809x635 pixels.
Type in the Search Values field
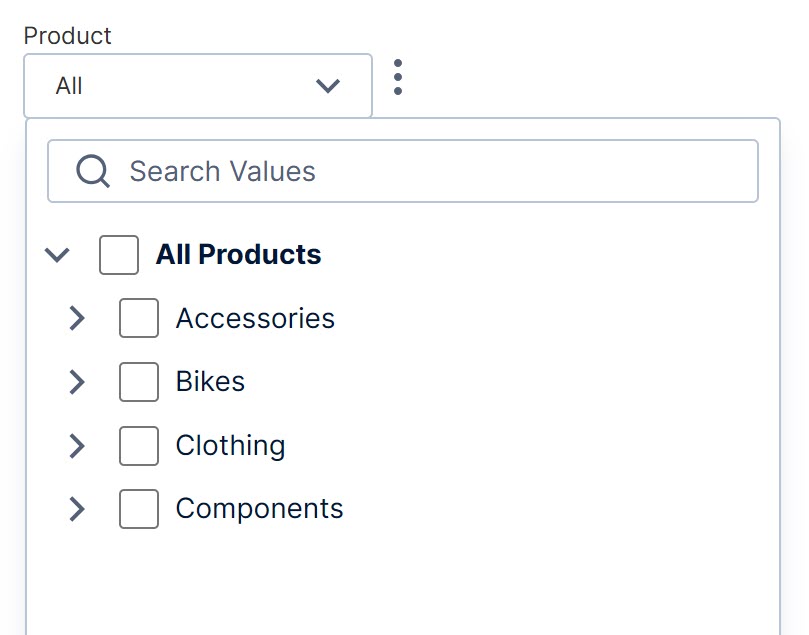tap(430, 171)
